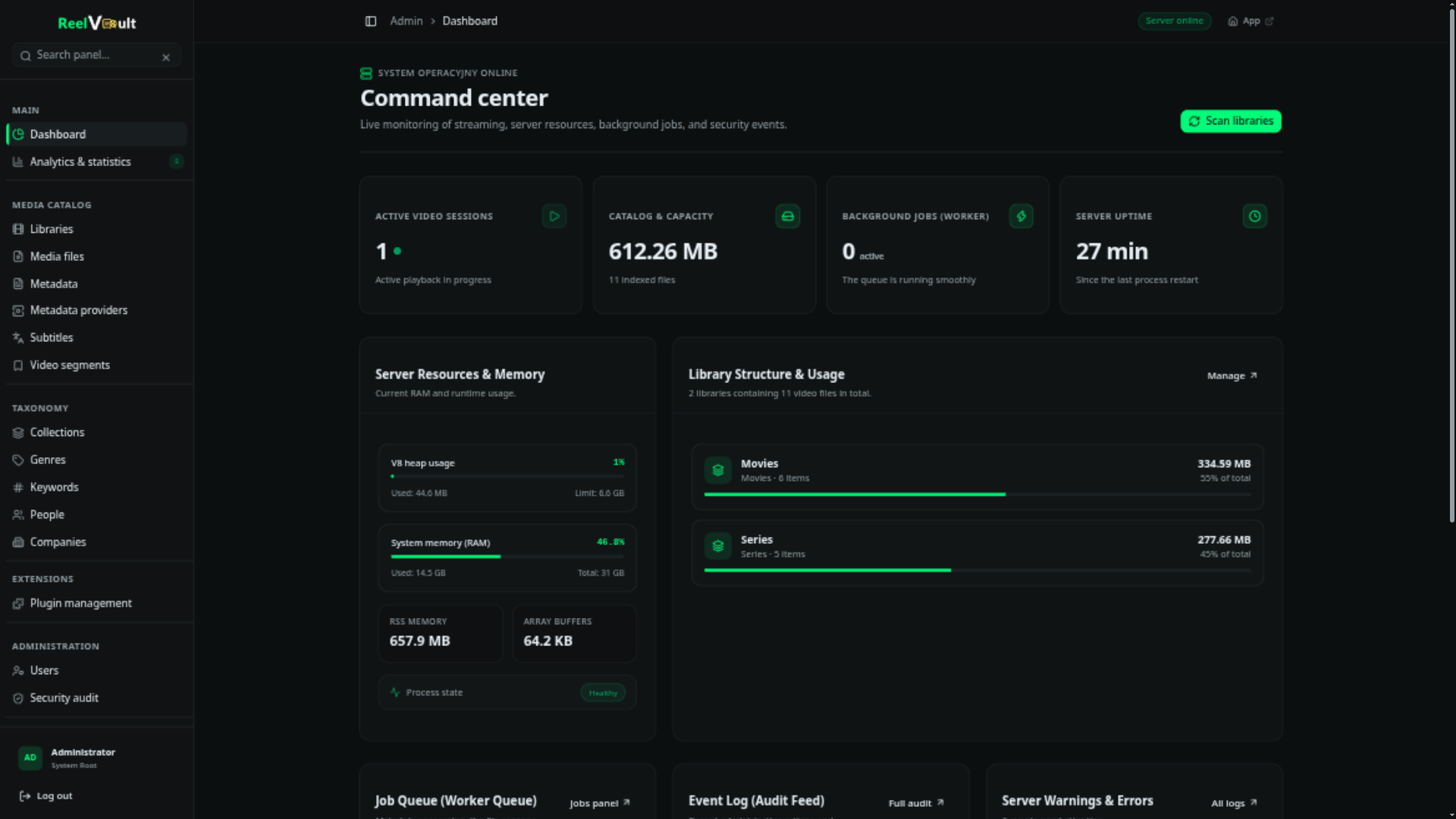
Task: Open Video segments page
Action: [96, 365]
